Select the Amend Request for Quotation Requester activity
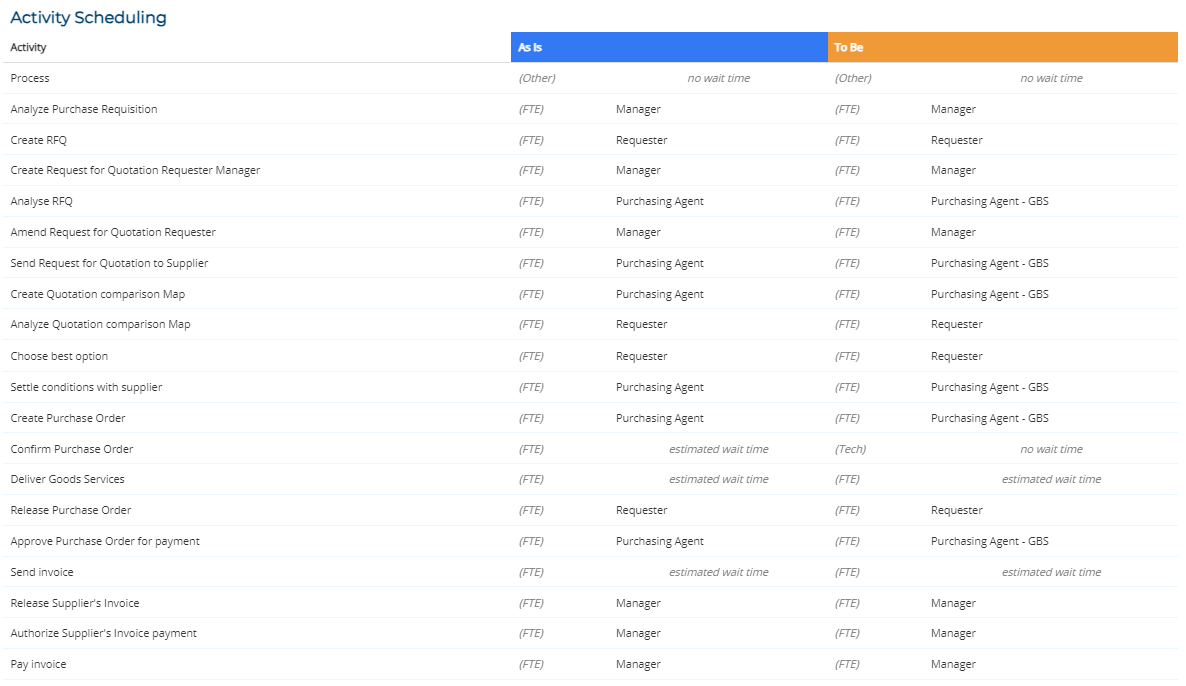The image size is (1186, 686). [113, 232]
